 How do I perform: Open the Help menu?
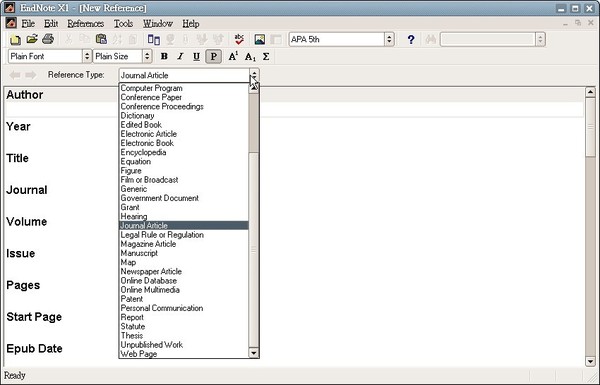(x=191, y=24)
